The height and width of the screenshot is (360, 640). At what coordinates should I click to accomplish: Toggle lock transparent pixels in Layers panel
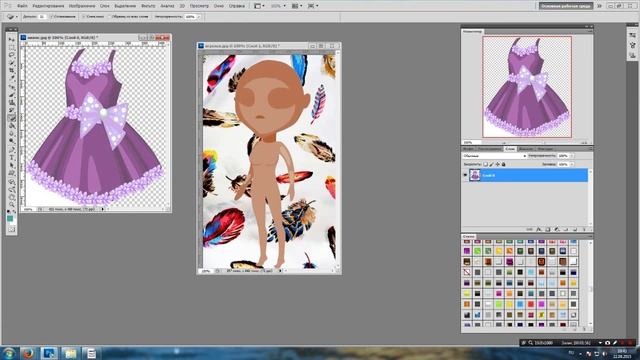tap(485, 164)
